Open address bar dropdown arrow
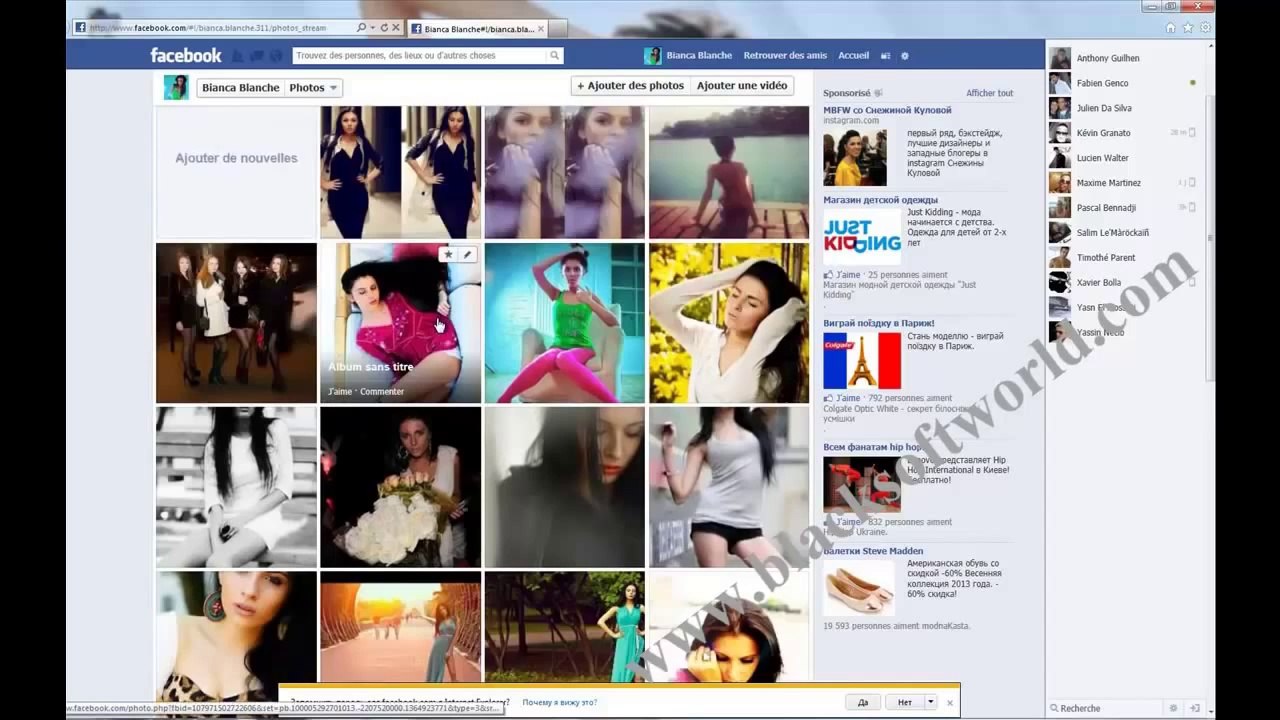Viewport: 1280px width, 720px height. [x=372, y=28]
